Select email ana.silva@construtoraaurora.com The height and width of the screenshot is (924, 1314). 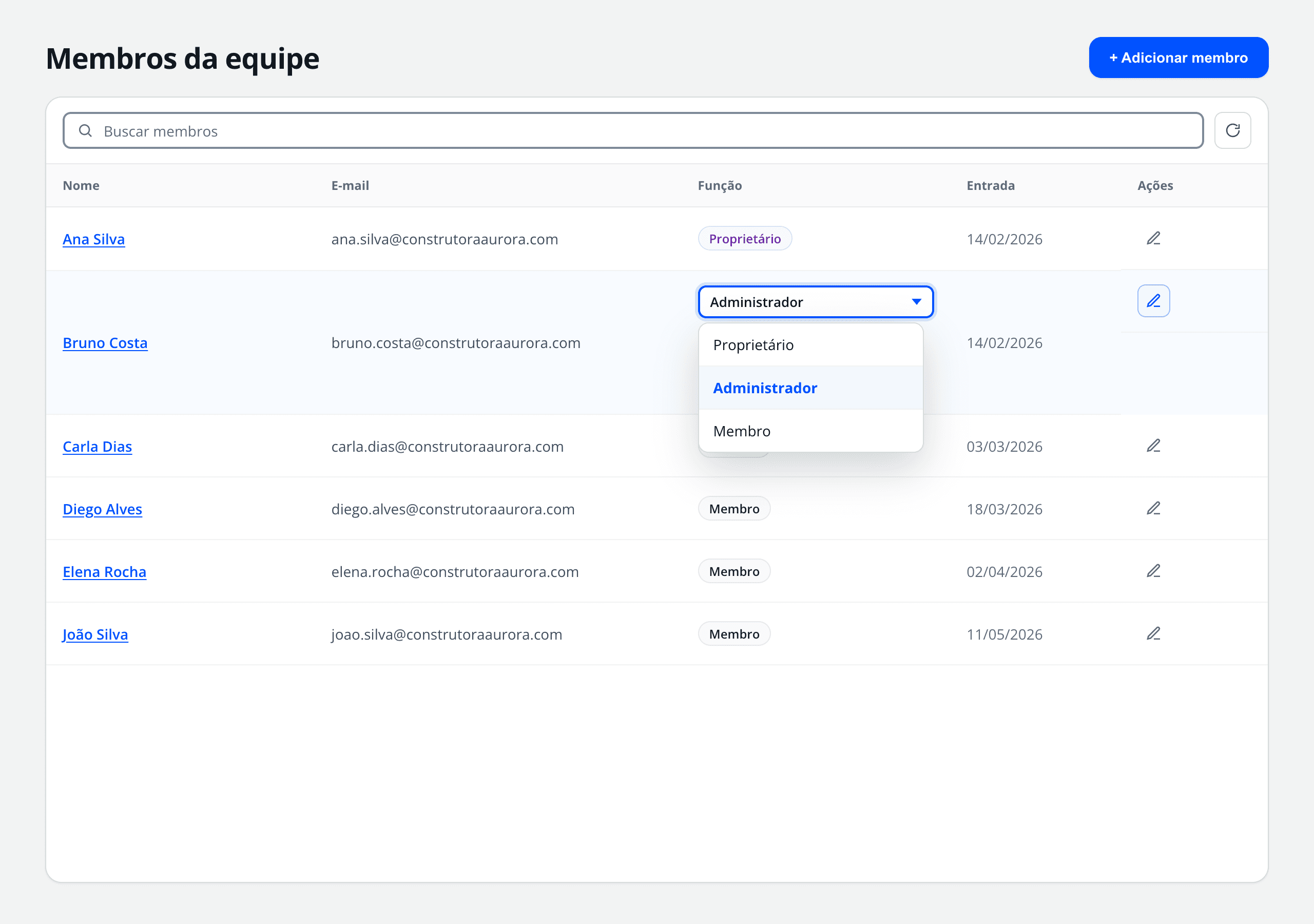pyautogui.click(x=445, y=239)
